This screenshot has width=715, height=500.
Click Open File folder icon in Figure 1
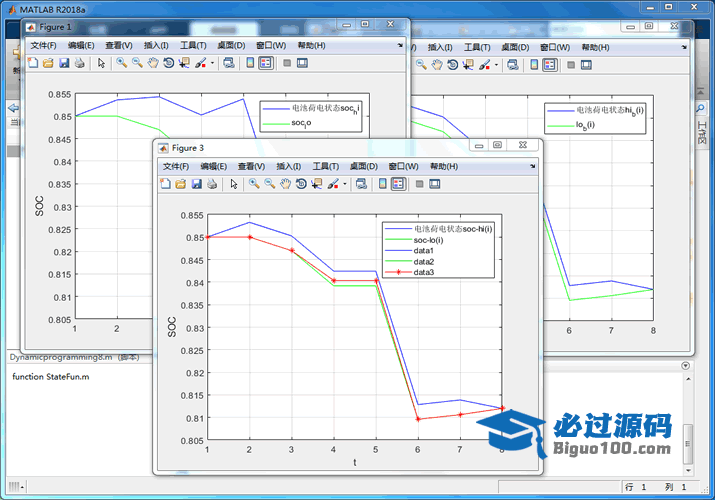click(x=48, y=63)
